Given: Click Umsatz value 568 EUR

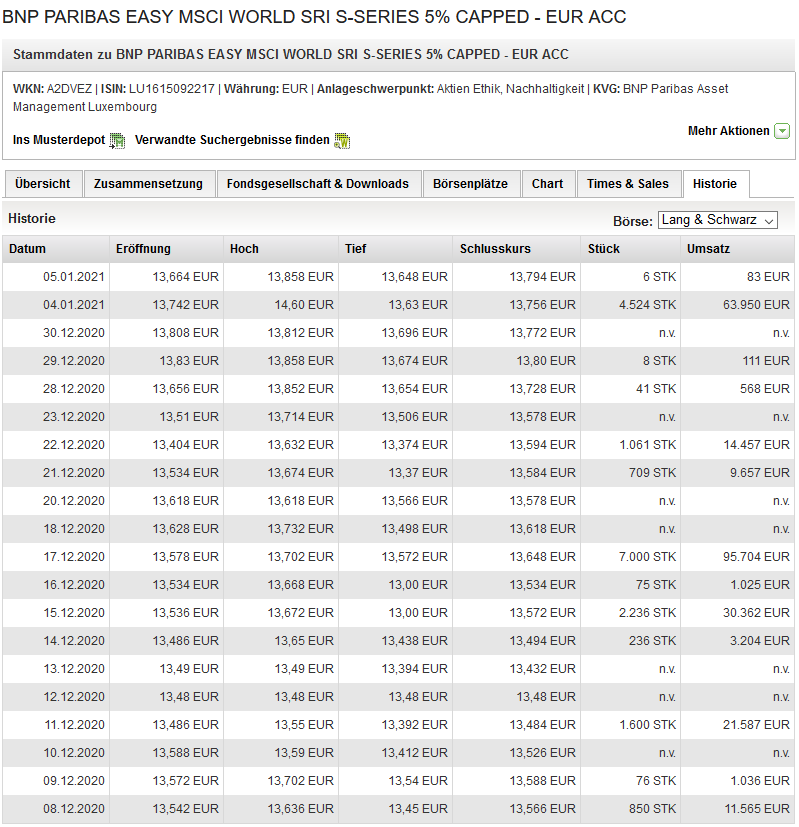Looking at the screenshot, I should [765, 389].
